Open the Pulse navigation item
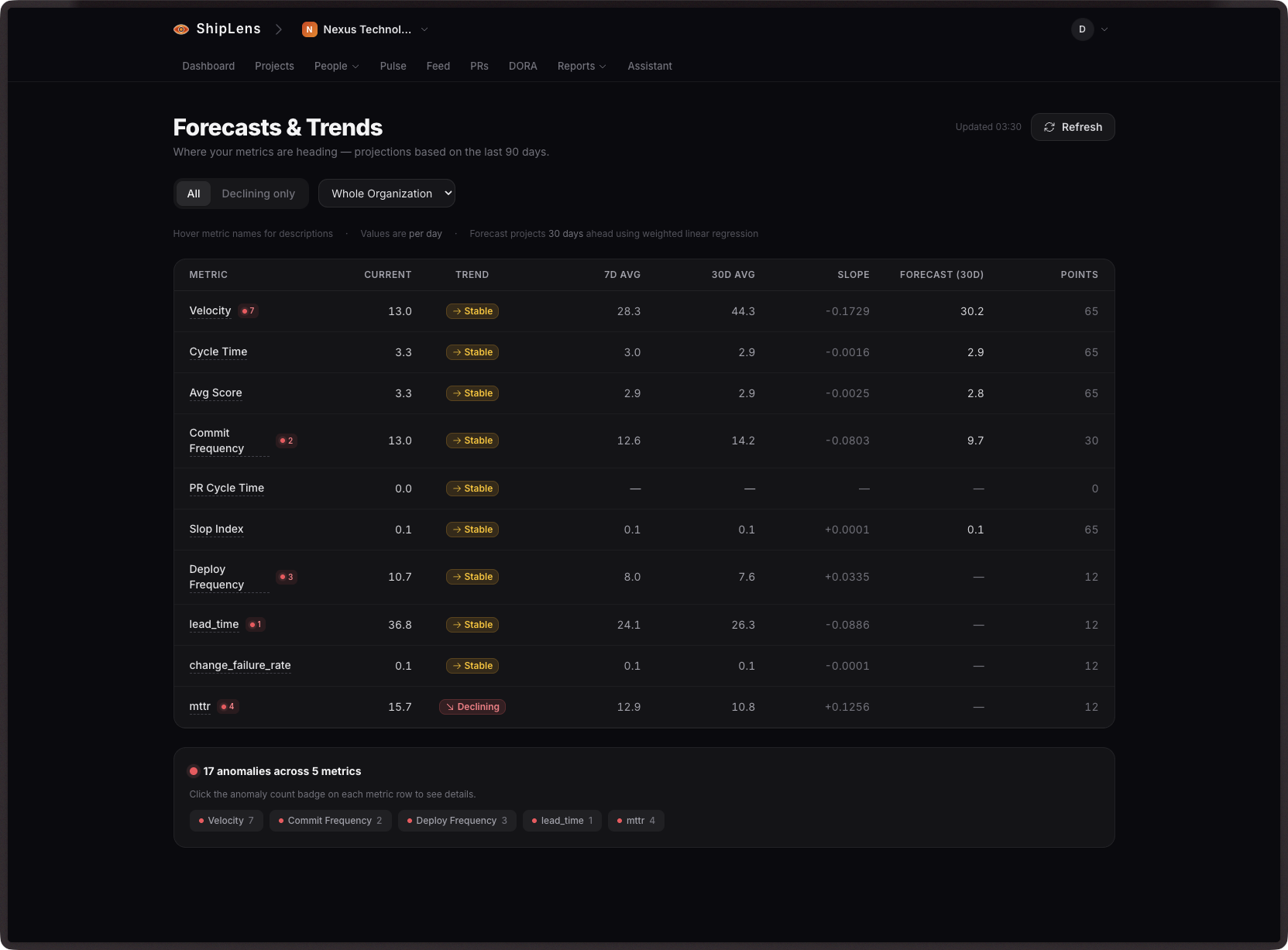1288x950 pixels. (x=393, y=67)
